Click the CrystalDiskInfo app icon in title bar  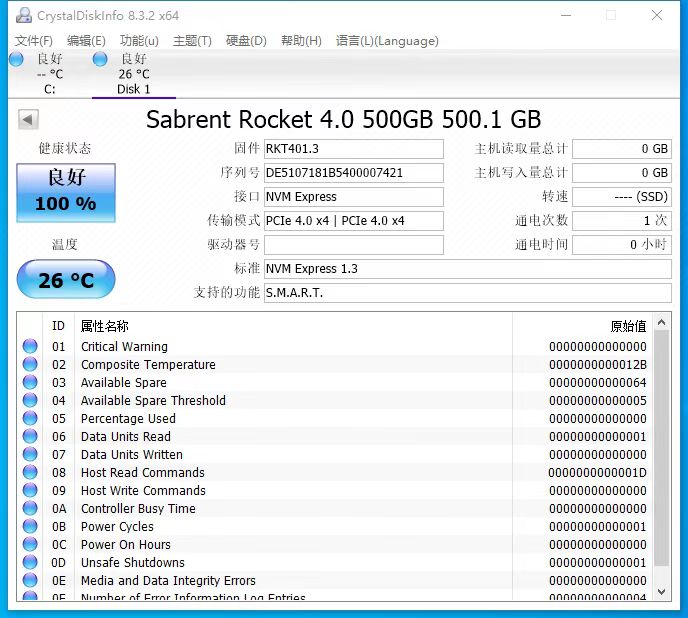(x=24, y=15)
